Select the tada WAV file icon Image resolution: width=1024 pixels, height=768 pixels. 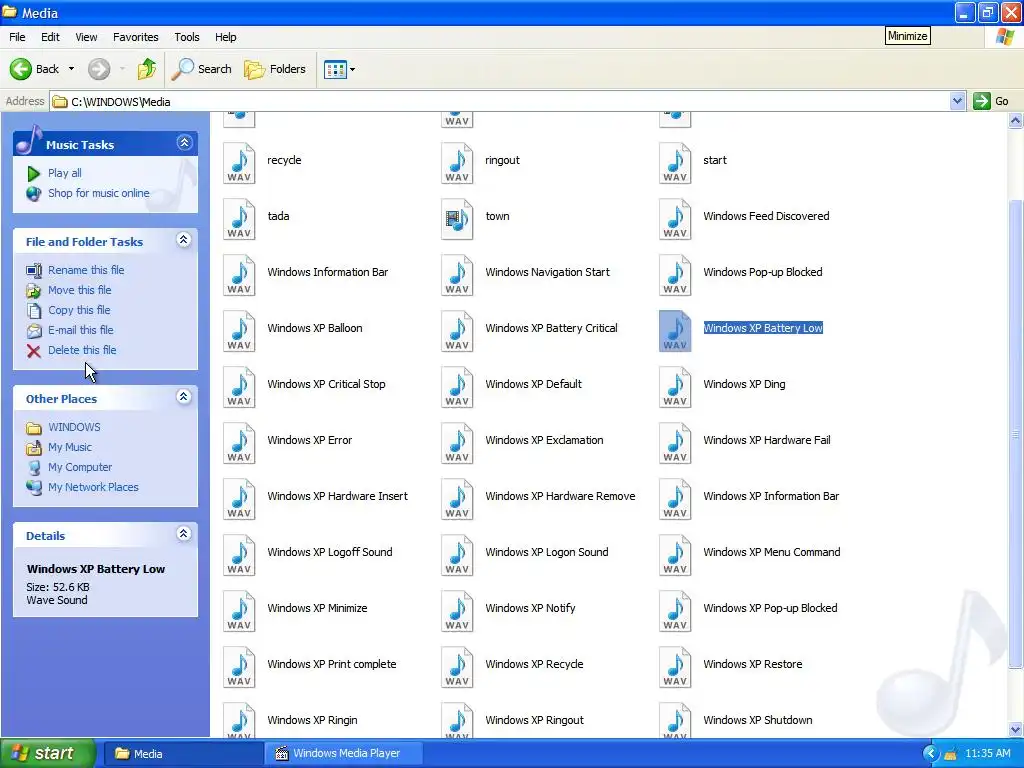[x=239, y=219]
